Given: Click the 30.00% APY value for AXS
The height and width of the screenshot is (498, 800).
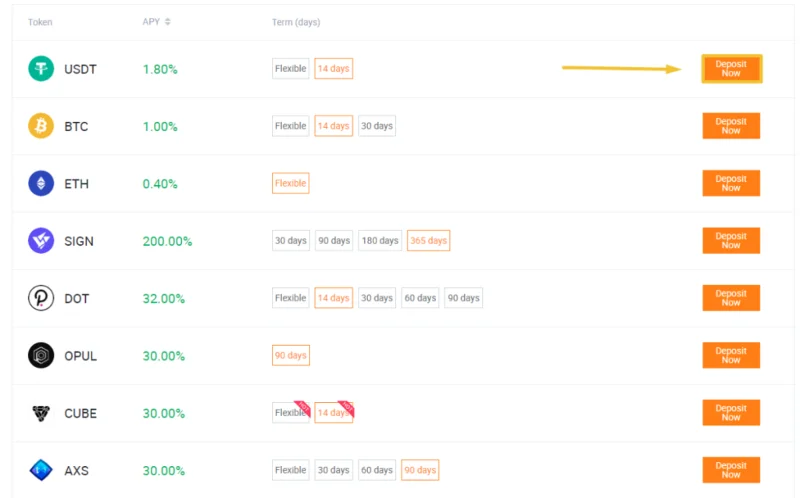Looking at the screenshot, I should (163, 470).
